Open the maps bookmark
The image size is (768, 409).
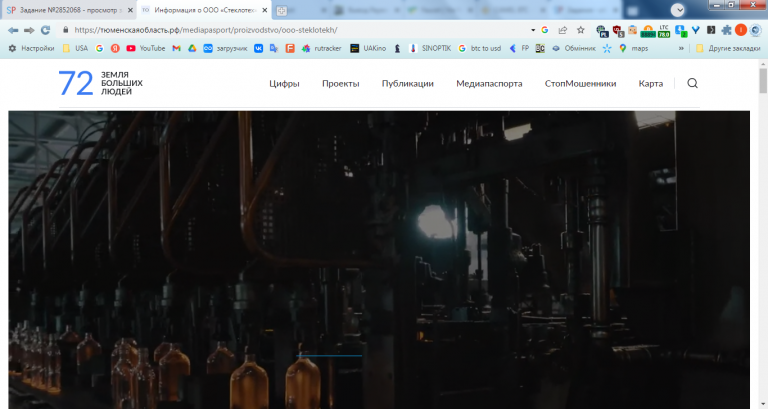[634, 48]
